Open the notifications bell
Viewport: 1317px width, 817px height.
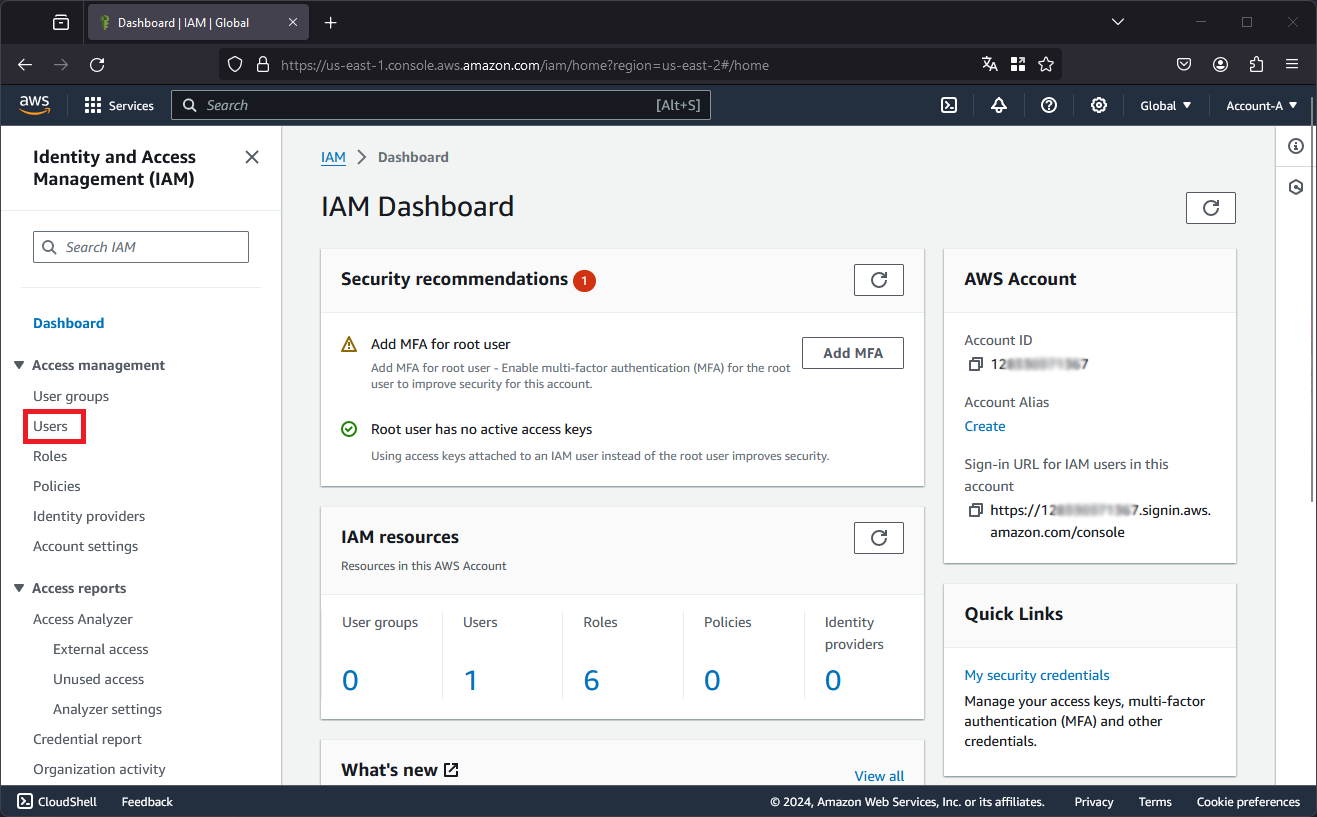point(999,105)
